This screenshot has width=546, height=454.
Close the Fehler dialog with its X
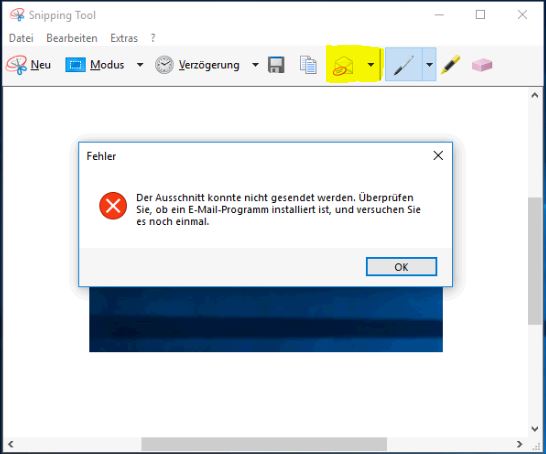click(438, 156)
